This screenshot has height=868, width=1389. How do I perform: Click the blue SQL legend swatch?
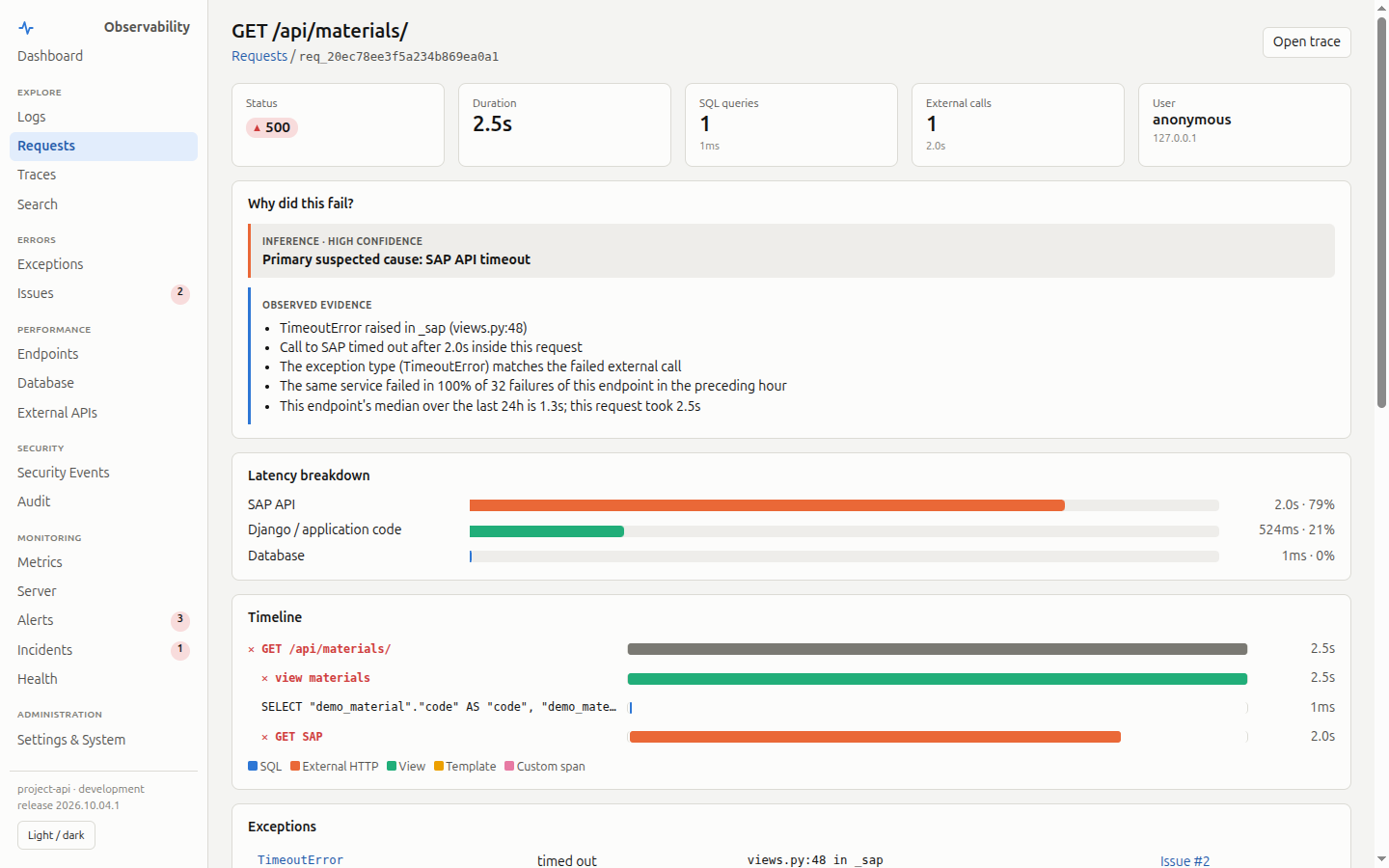(x=253, y=766)
